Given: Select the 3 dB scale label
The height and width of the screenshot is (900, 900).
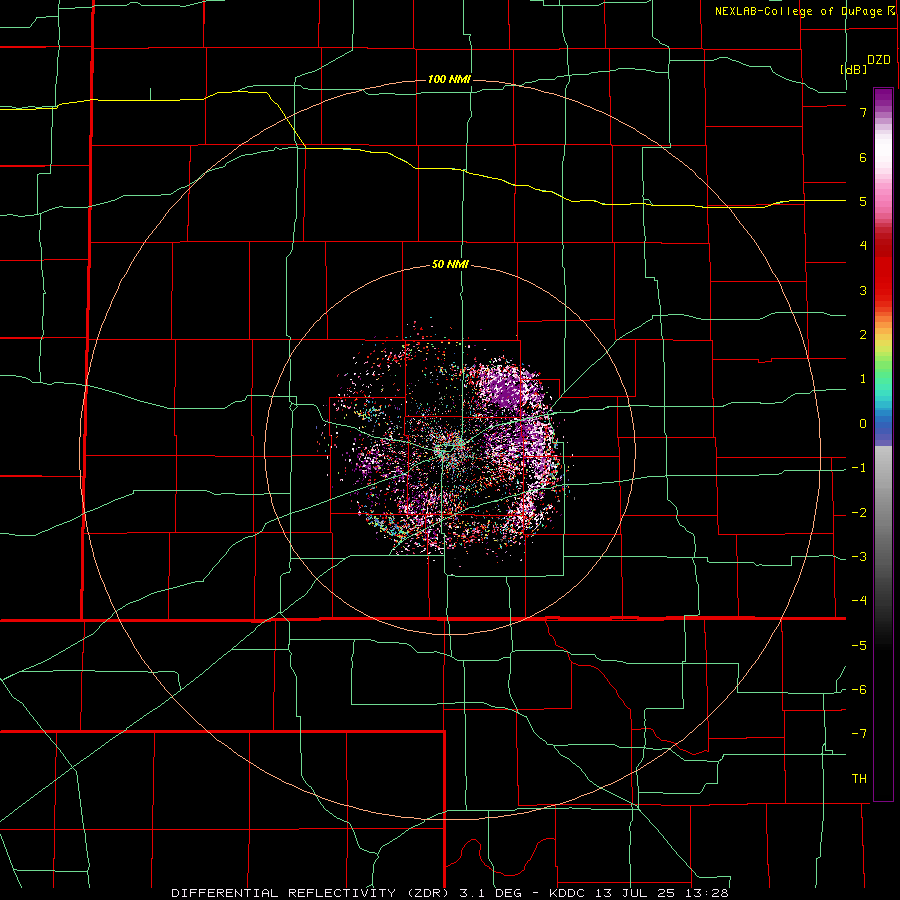Looking at the screenshot, I should pyautogui.click(x=863, y=290).
